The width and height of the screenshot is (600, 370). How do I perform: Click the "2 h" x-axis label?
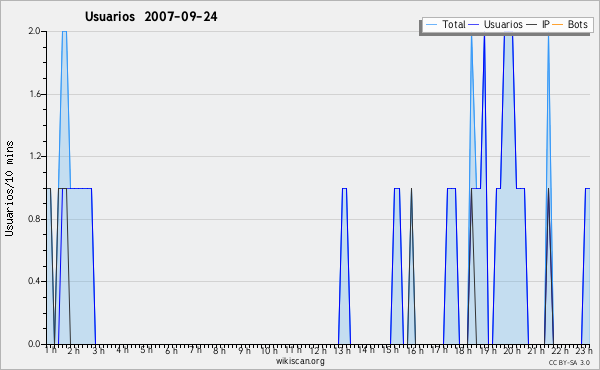(73, 350)
